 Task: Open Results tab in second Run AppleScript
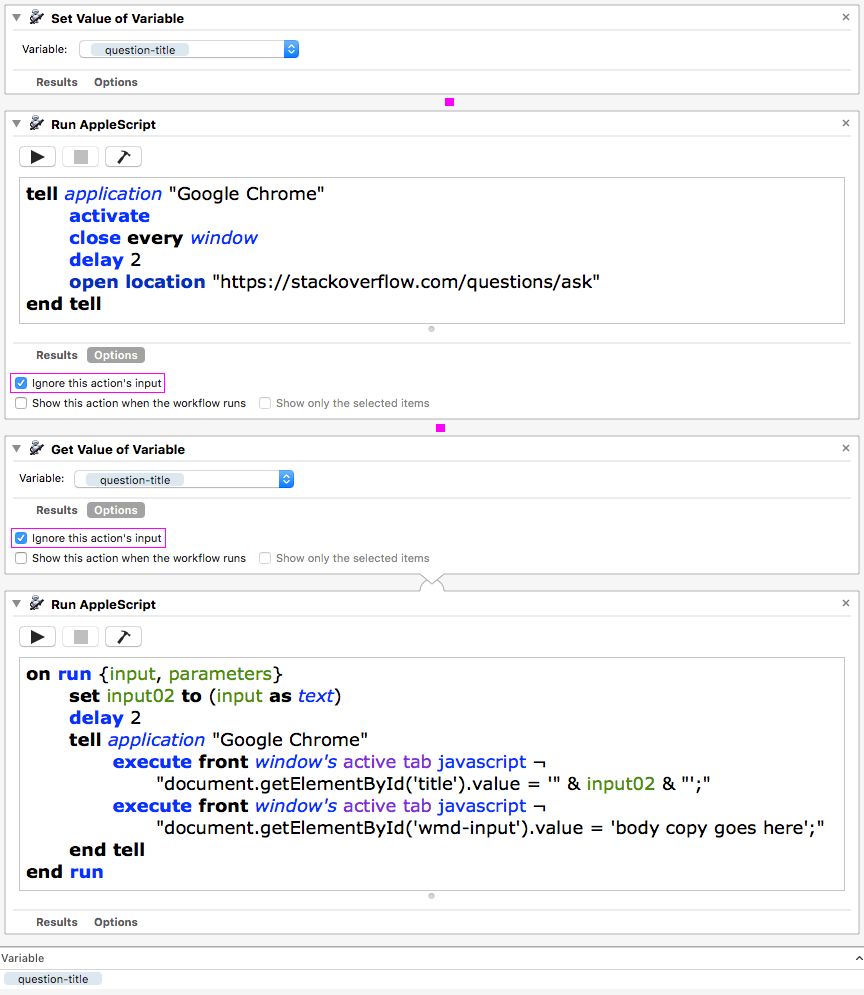coord(56,921)
